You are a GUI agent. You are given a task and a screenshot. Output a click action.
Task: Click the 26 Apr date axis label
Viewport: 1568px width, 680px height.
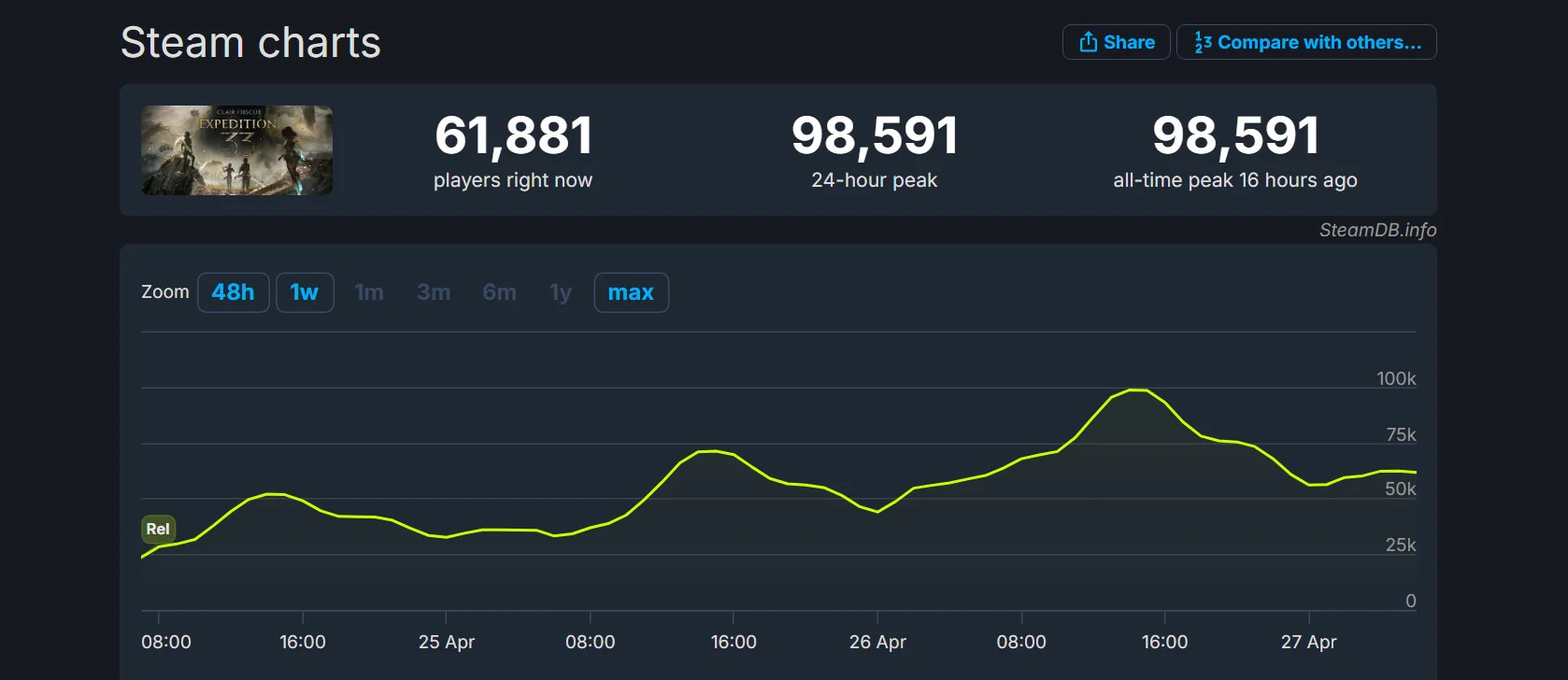pyautogui.click(x=877, y=642)
